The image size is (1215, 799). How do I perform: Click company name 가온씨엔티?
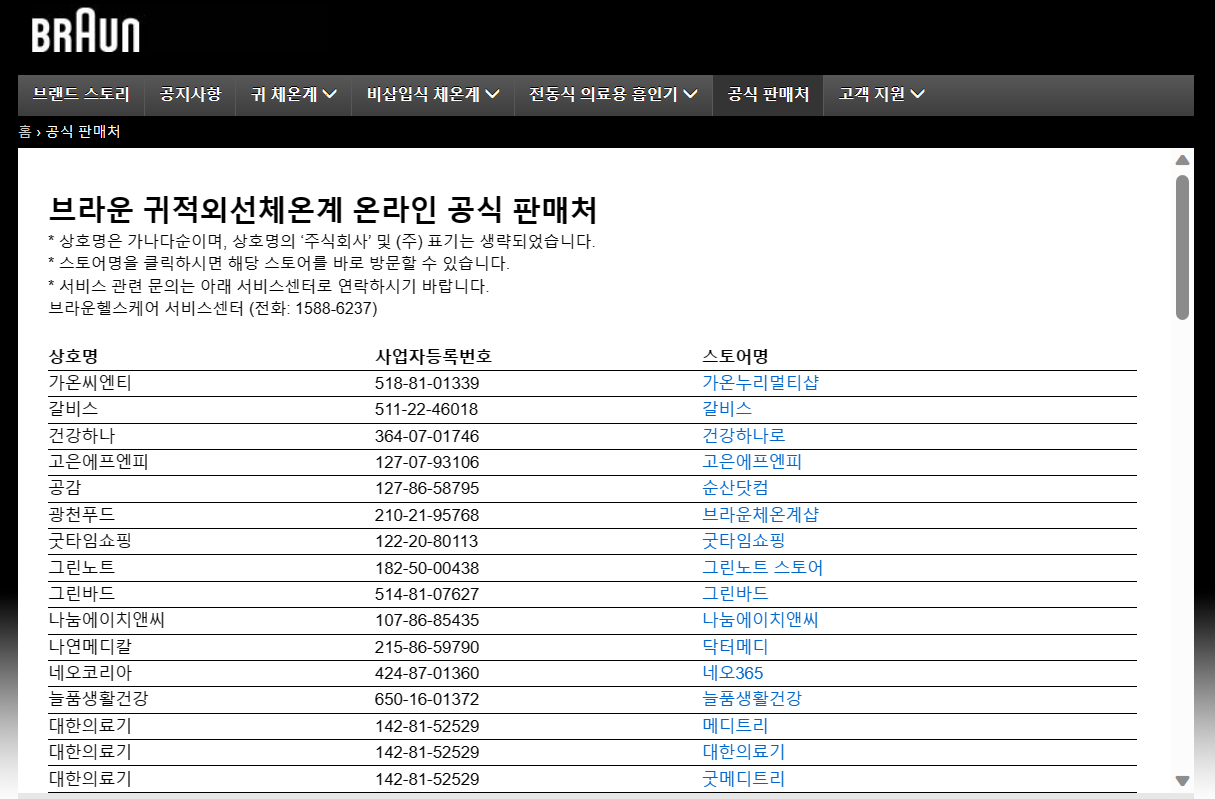click(x=90, y=383)
